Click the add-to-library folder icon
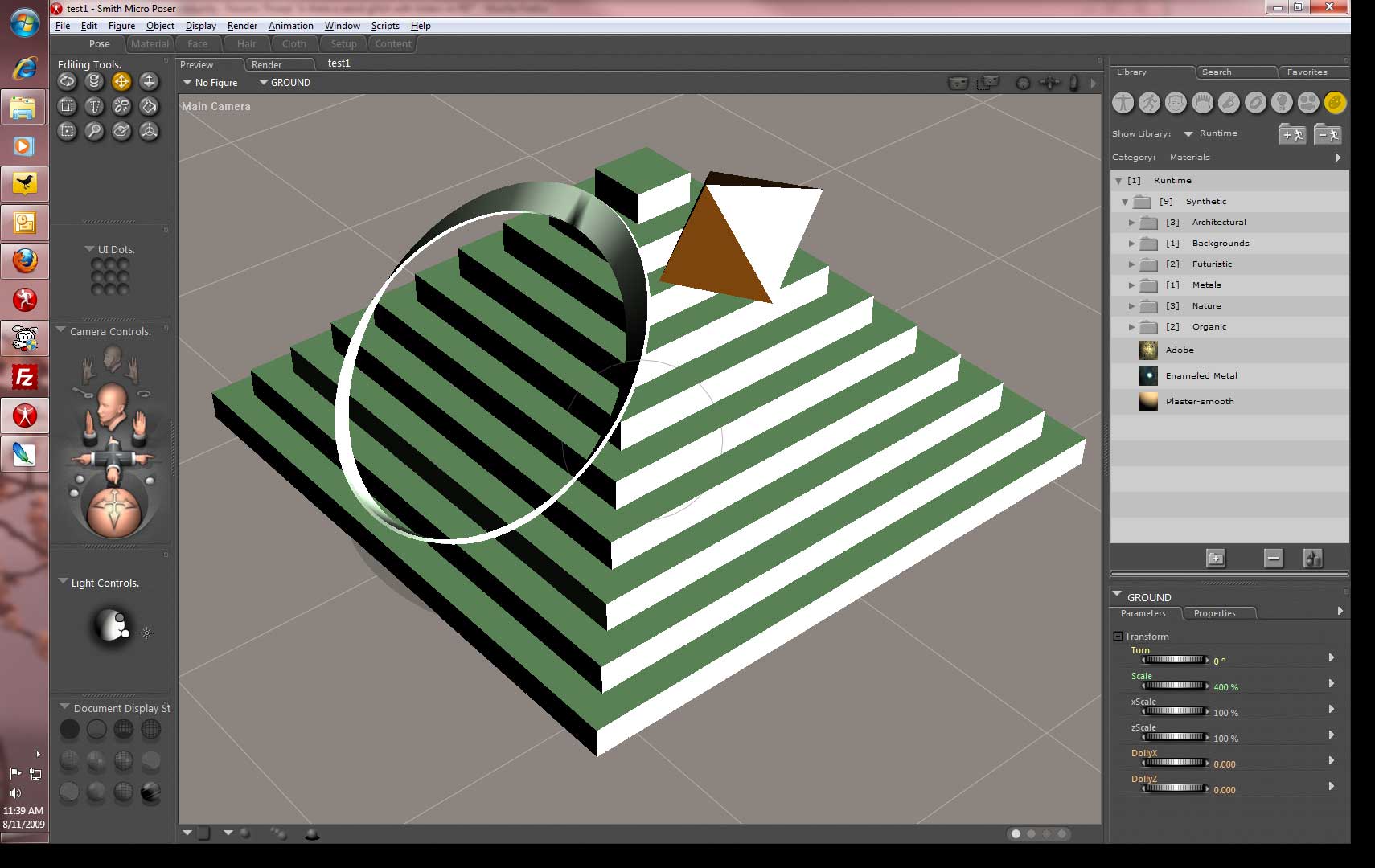The image size is (1375, 868). click(1215, 558)
